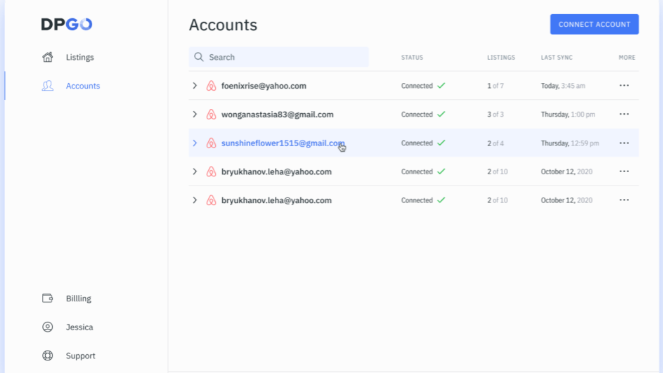Expand the sunshineflower1515@gmail.com account row
Screen dimensions: 663x373
pos(195,143)
